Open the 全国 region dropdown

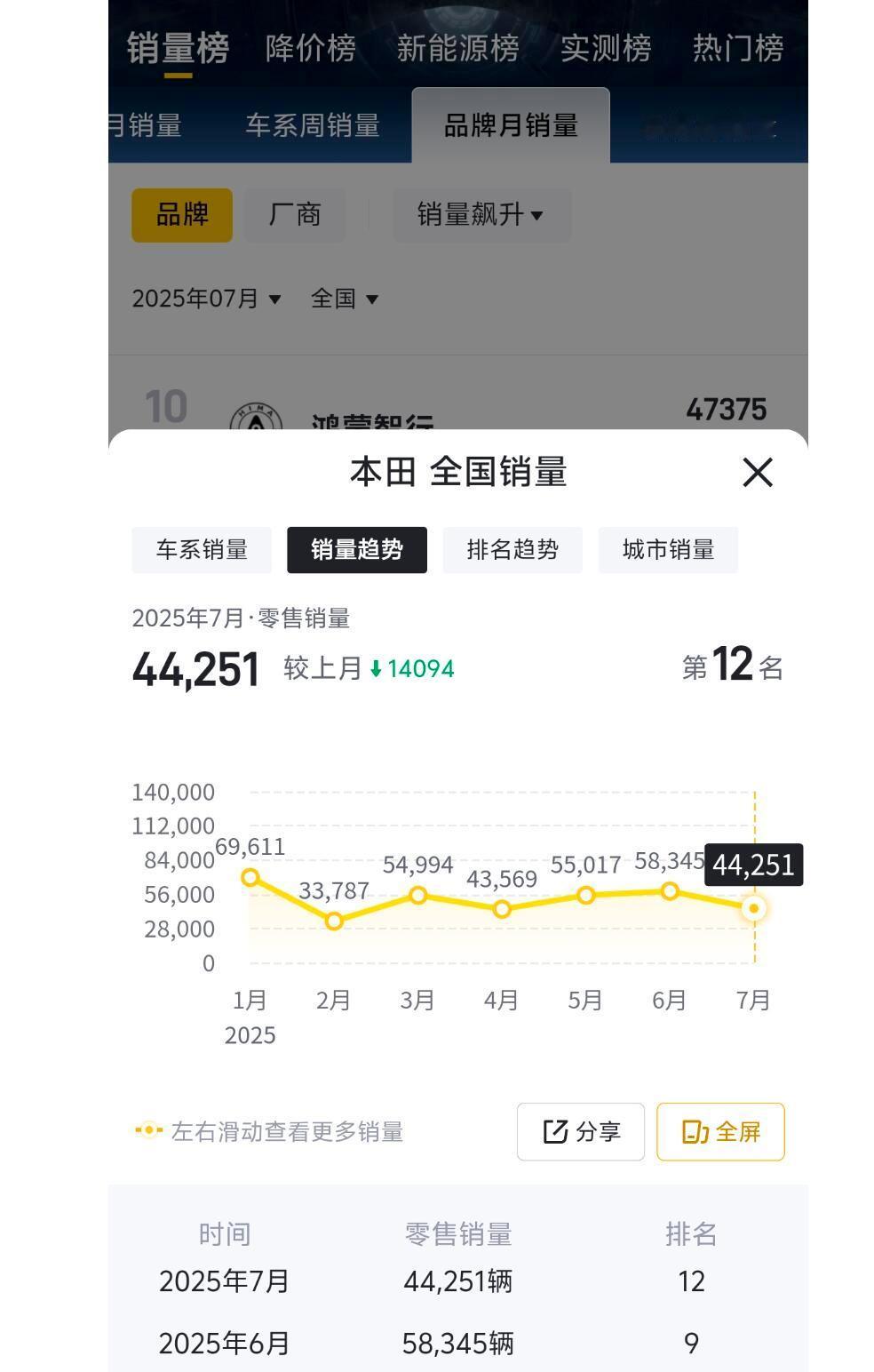tap(345, 299)
